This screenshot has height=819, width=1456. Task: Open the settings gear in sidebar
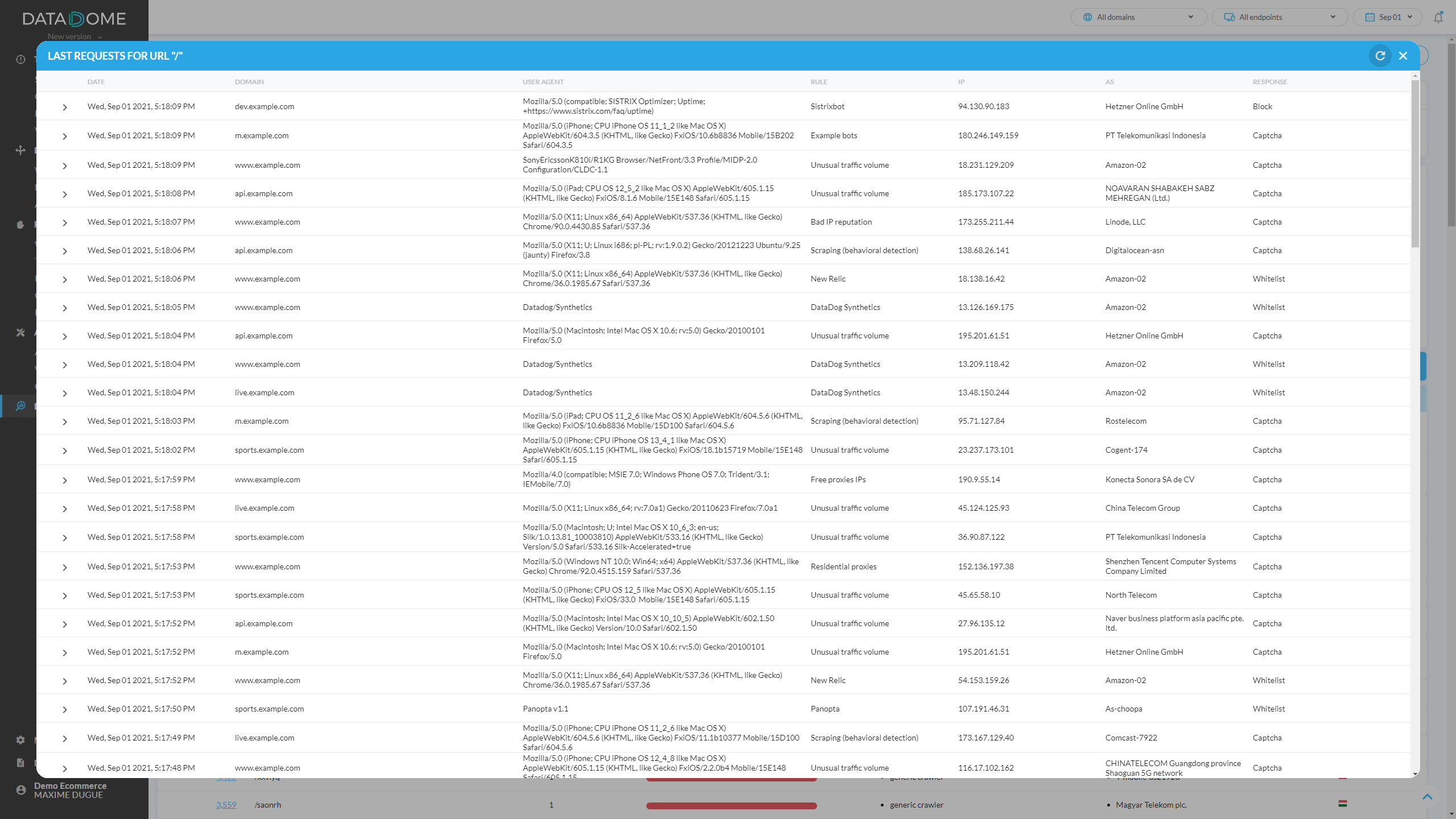tap(20, 740)
